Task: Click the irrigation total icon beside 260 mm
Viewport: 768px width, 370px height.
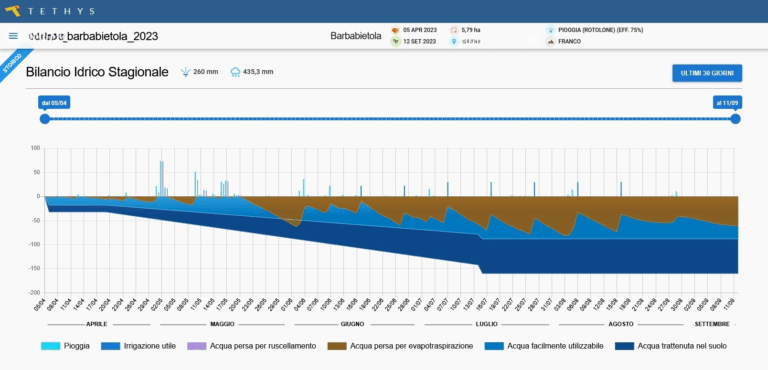Action: pyautogui.click(x=186, y=72)
